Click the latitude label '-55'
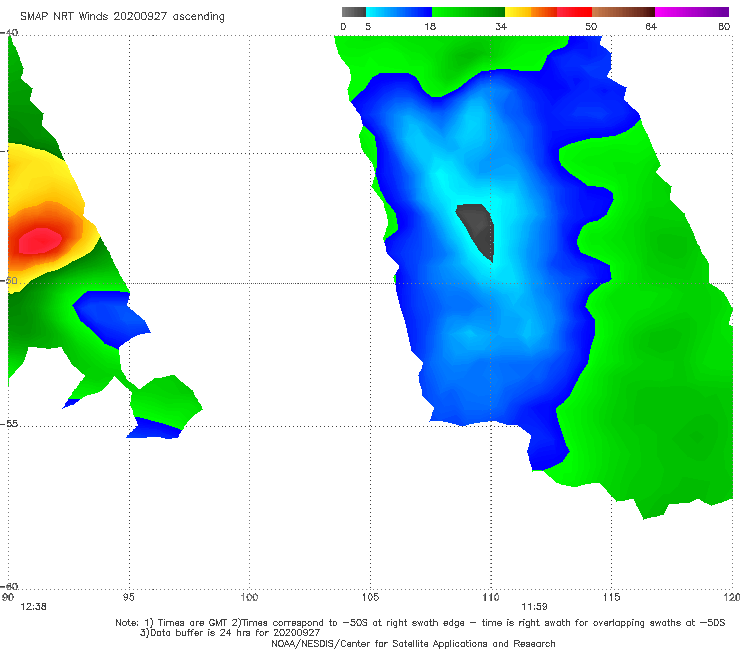 click(x=9, y=424)
